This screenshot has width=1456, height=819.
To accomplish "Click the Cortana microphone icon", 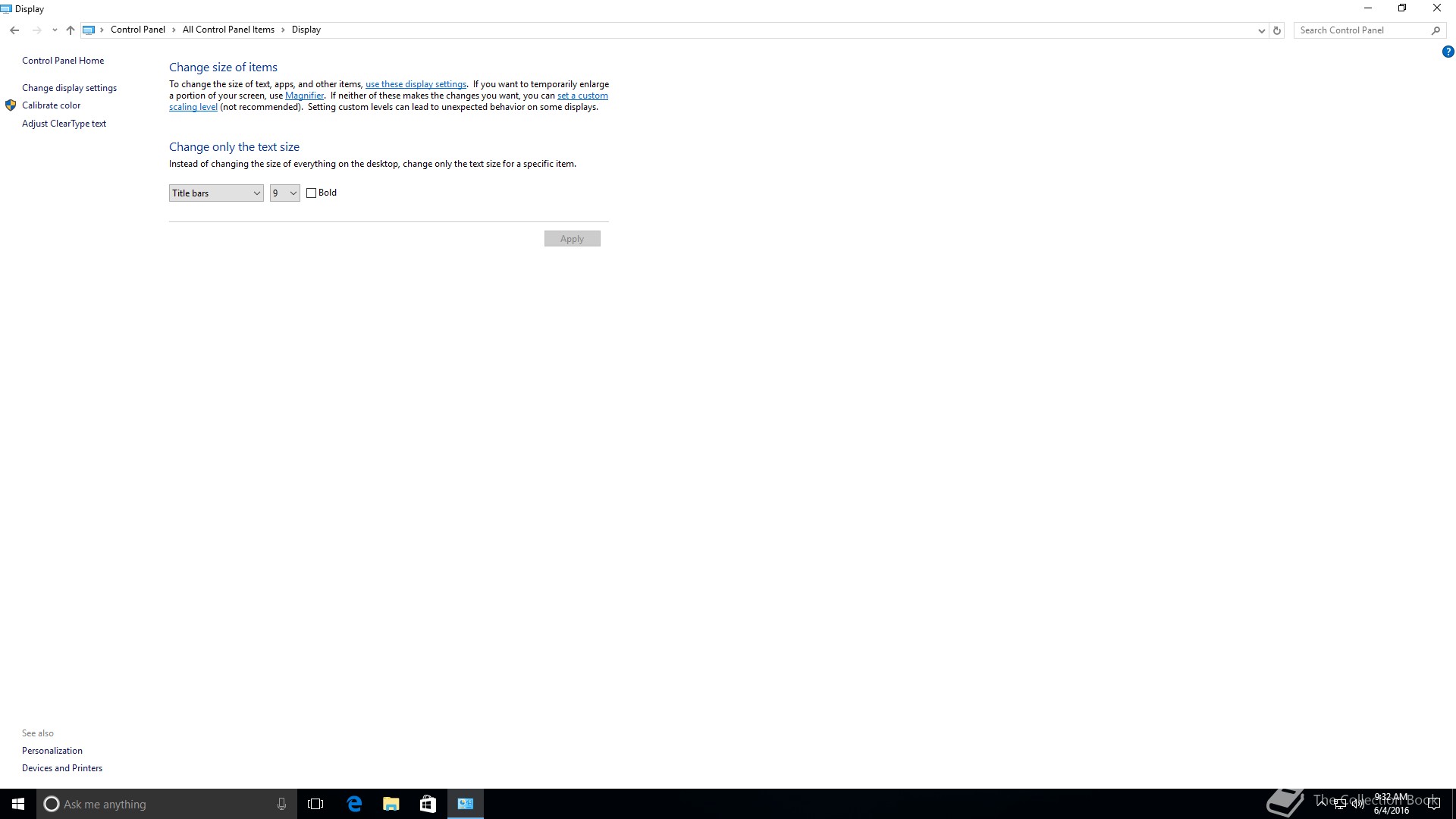I will pos(281,804).
